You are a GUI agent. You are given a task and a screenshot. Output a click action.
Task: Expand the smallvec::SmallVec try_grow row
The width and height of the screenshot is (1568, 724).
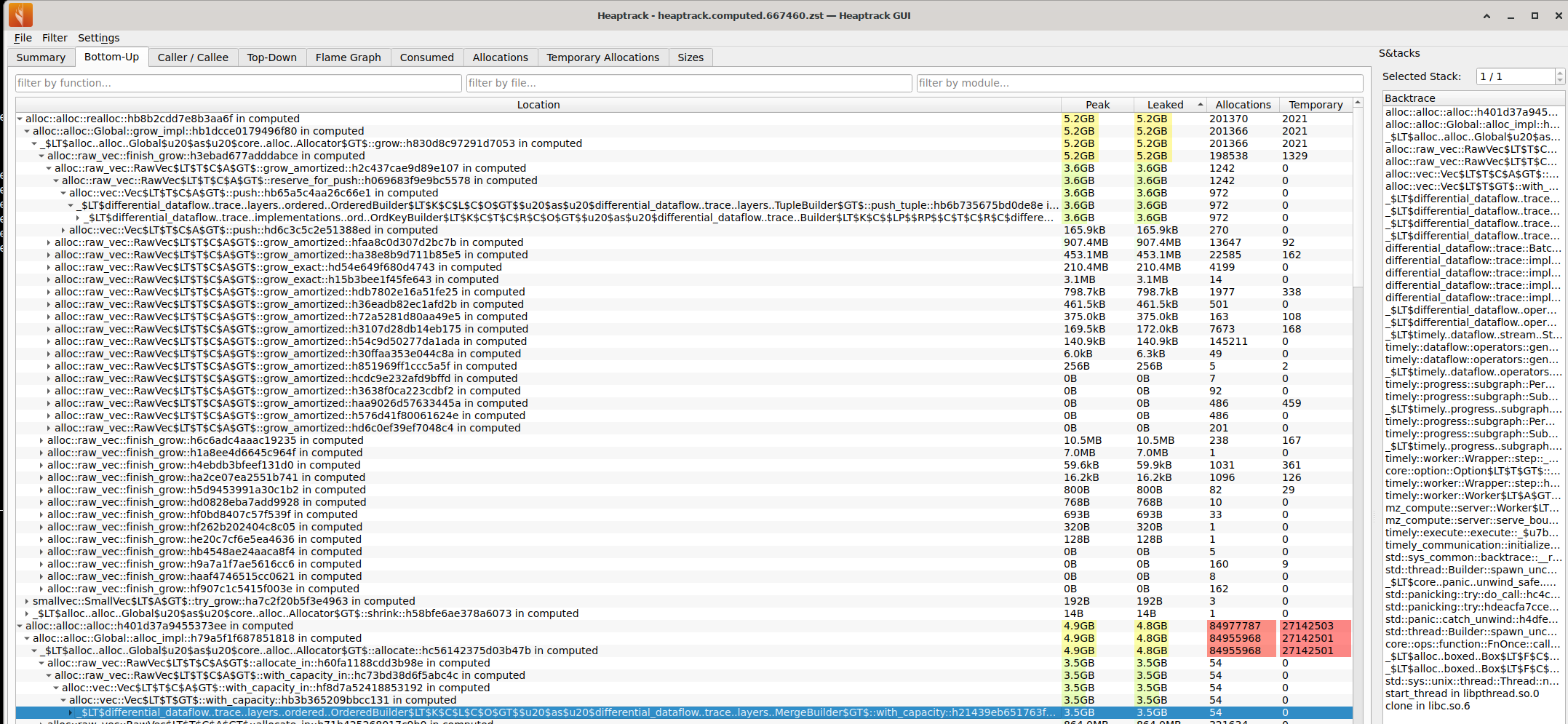pos(28,601)
